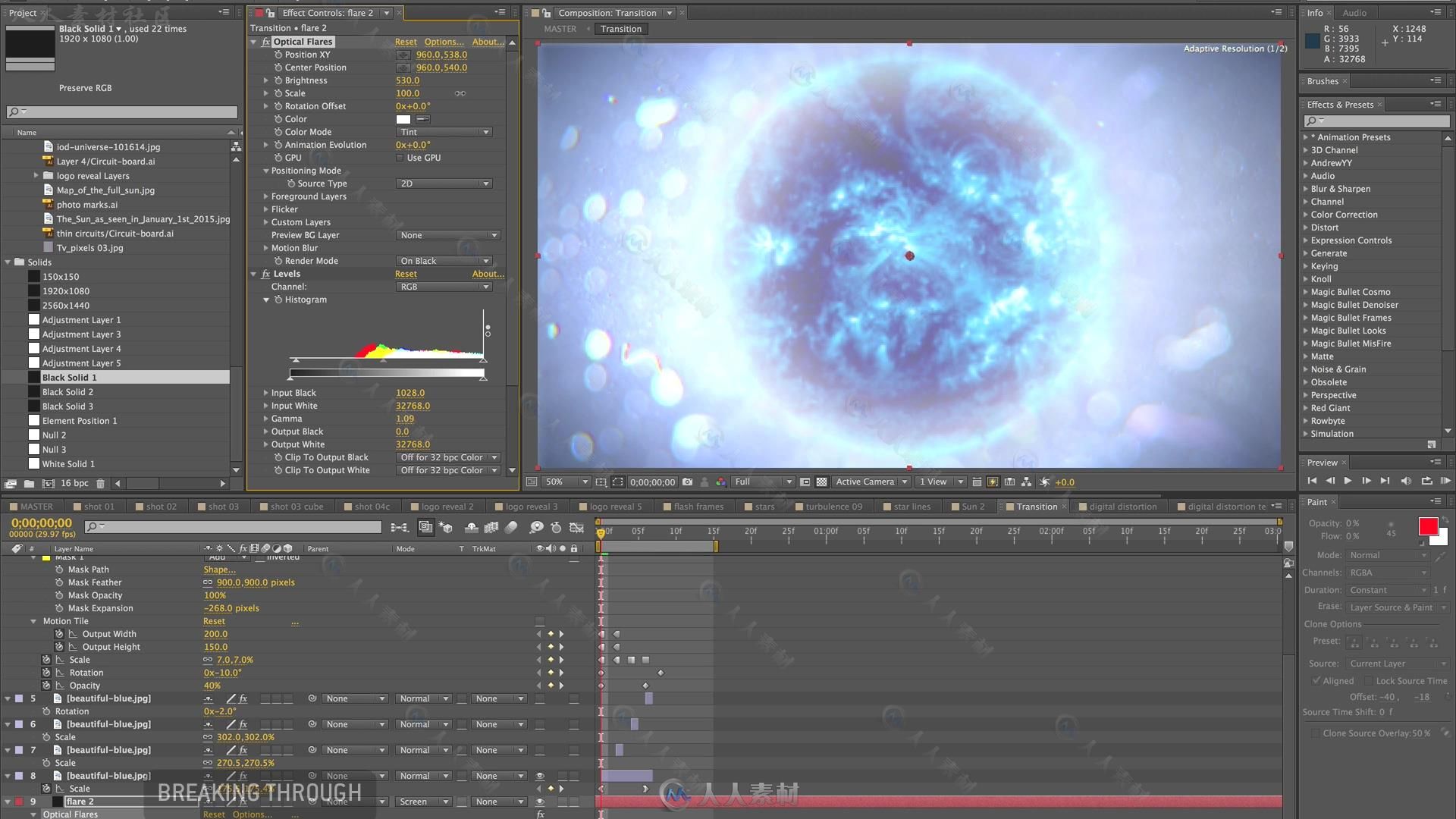This screenshot has height=819, width=1456.
Task: Open Color Mode dropdown showing Tint
Action: [x=444, y=132]
